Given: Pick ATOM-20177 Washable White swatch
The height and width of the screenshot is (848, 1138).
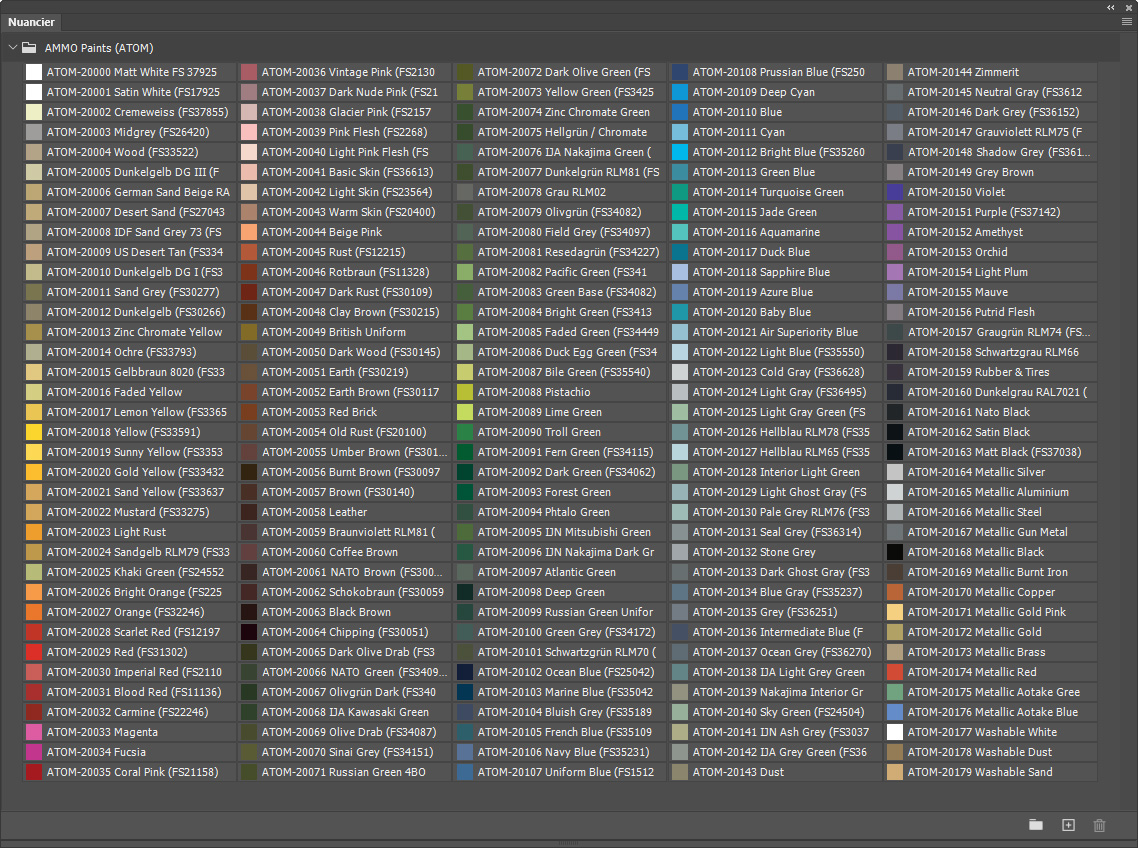Looking at the screenshot, I should (895, 732).
